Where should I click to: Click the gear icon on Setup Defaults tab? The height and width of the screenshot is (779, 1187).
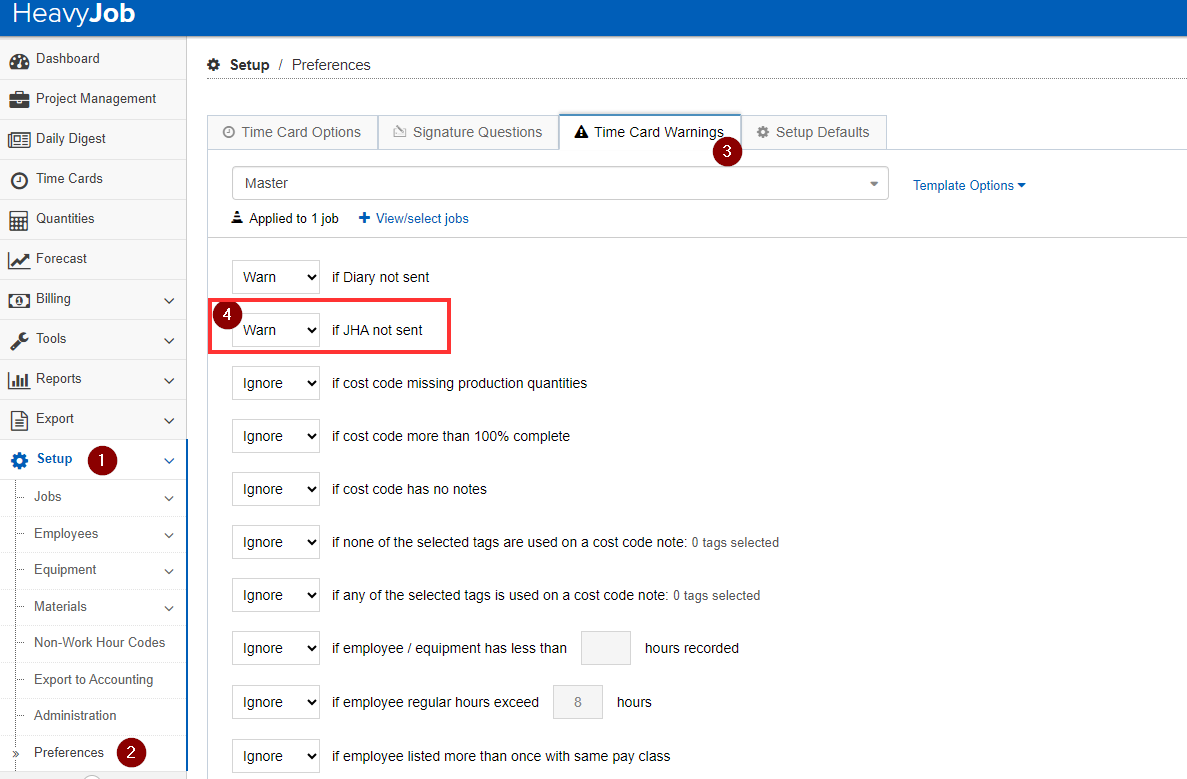click(x=763, y=132)
